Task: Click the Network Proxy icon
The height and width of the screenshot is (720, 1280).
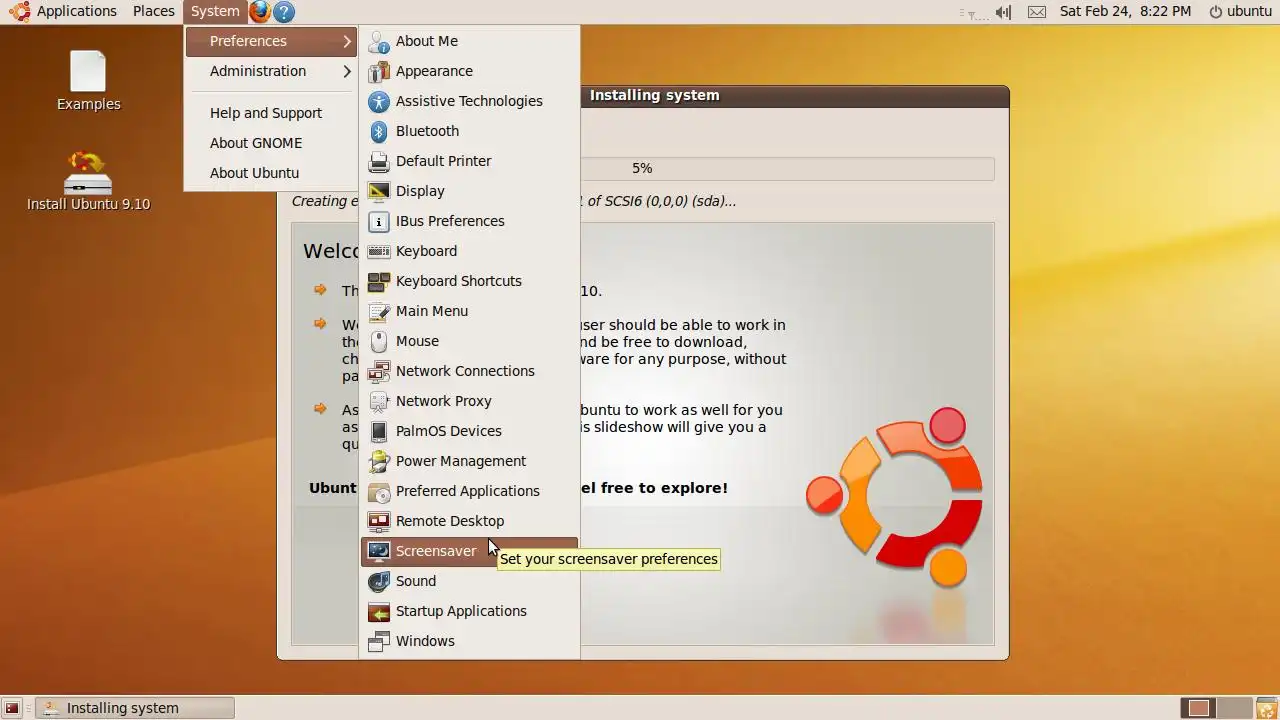Action: [378, 401]
